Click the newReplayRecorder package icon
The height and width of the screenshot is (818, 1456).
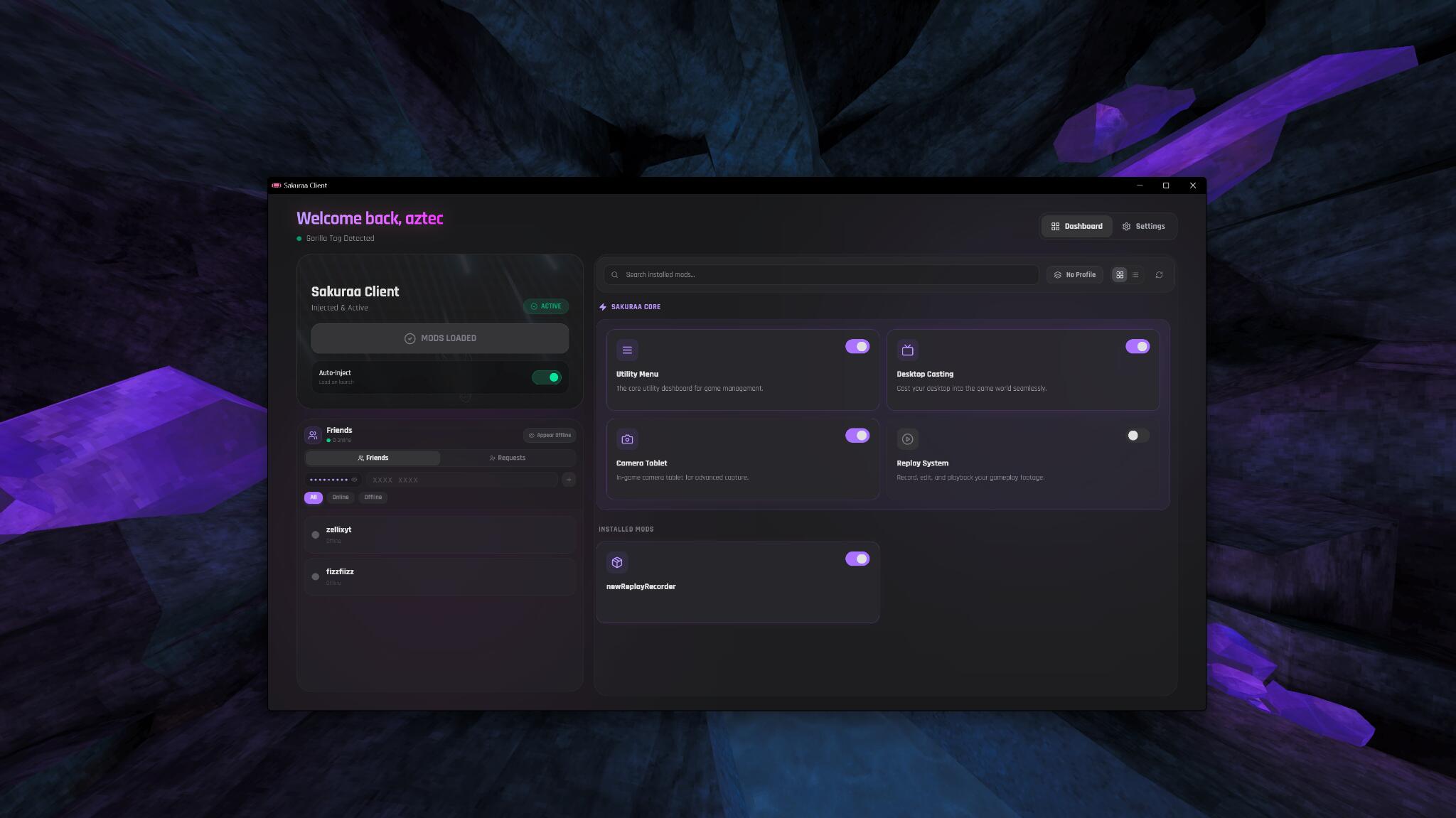click(617, 563)
